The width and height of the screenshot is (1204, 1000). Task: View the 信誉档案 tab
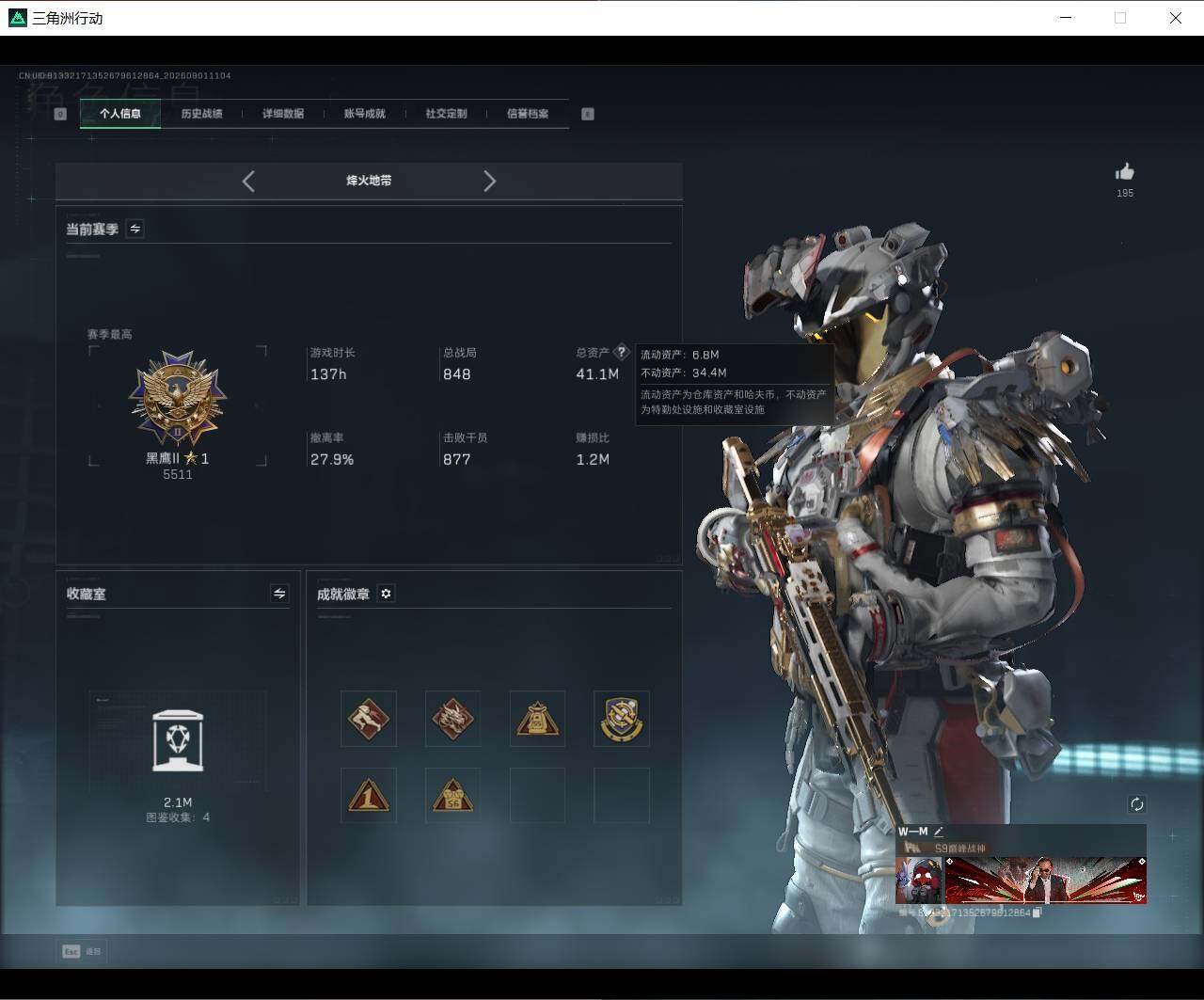tap(528, 114)
